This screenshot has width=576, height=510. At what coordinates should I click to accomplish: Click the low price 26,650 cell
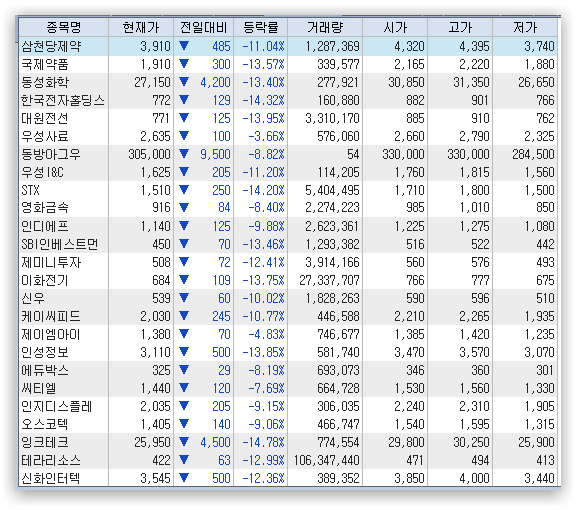(536, 82)
